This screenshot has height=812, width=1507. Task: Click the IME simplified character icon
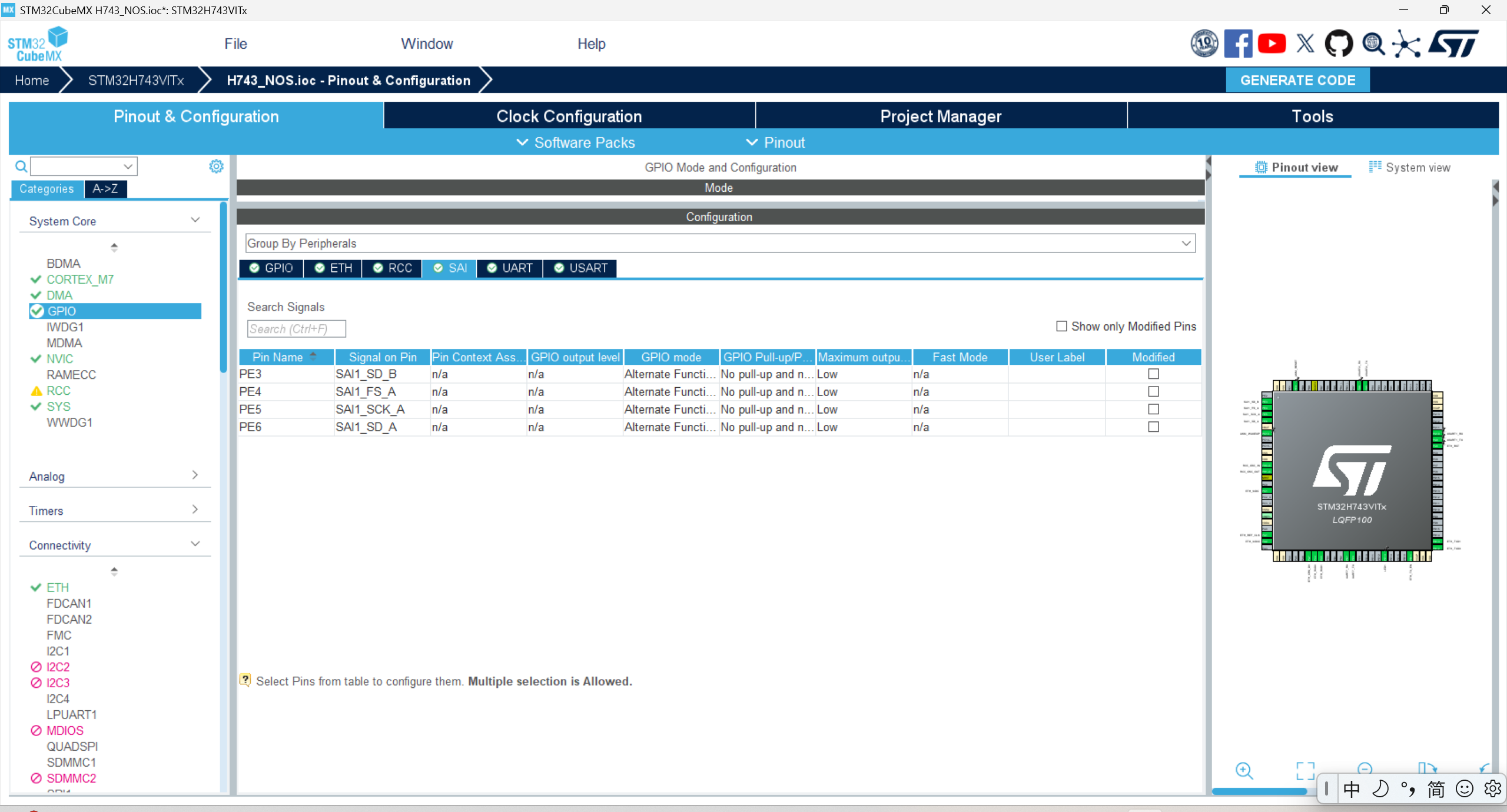point(1436,789)
